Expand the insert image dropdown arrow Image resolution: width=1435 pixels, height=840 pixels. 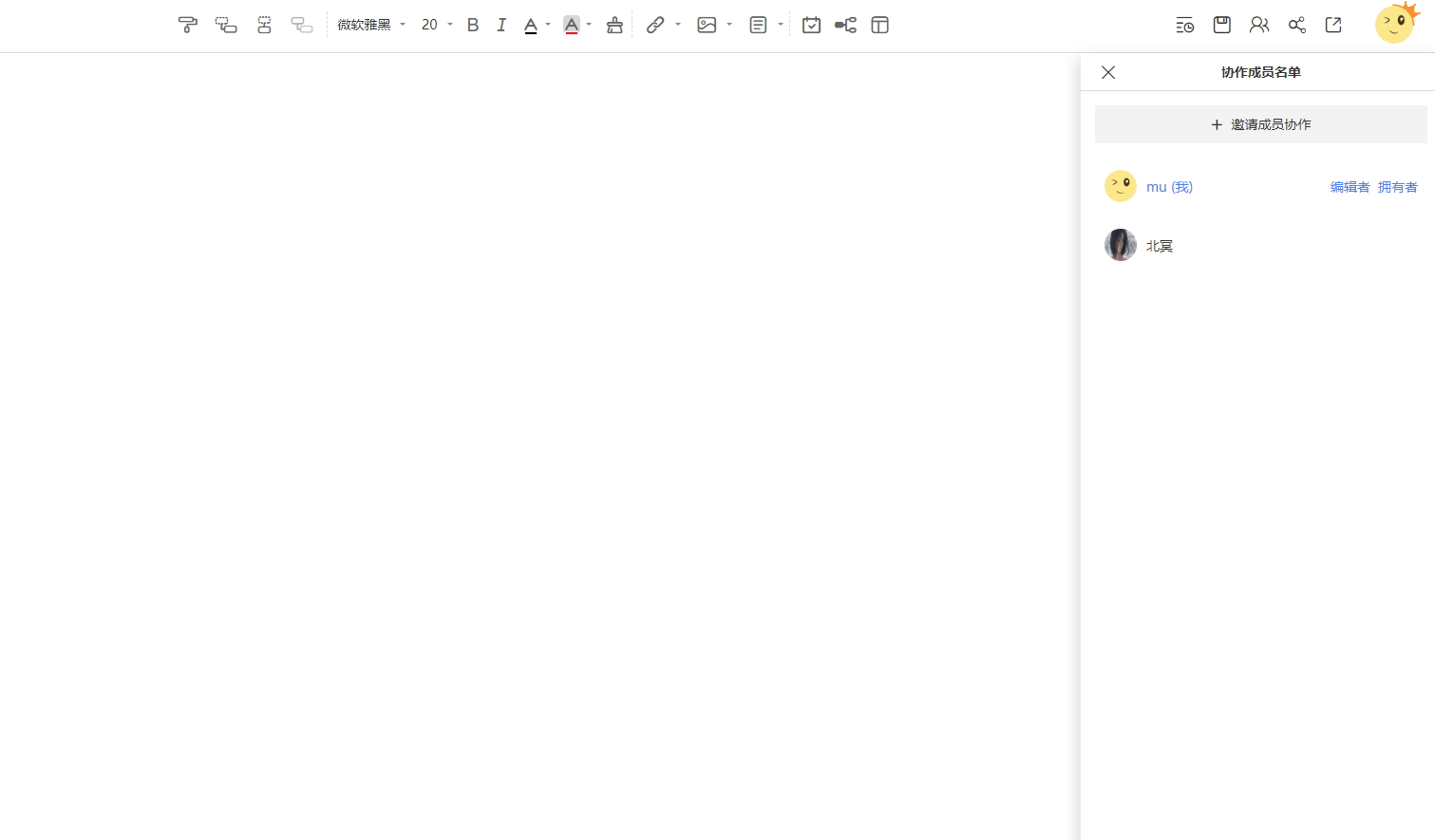click(729, 26)
